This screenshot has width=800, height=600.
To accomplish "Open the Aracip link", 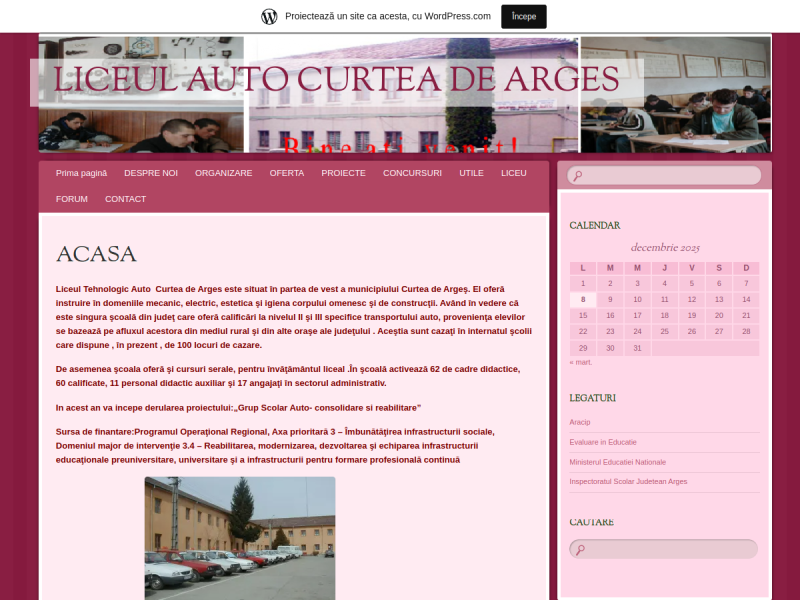I will click(579, 421).
